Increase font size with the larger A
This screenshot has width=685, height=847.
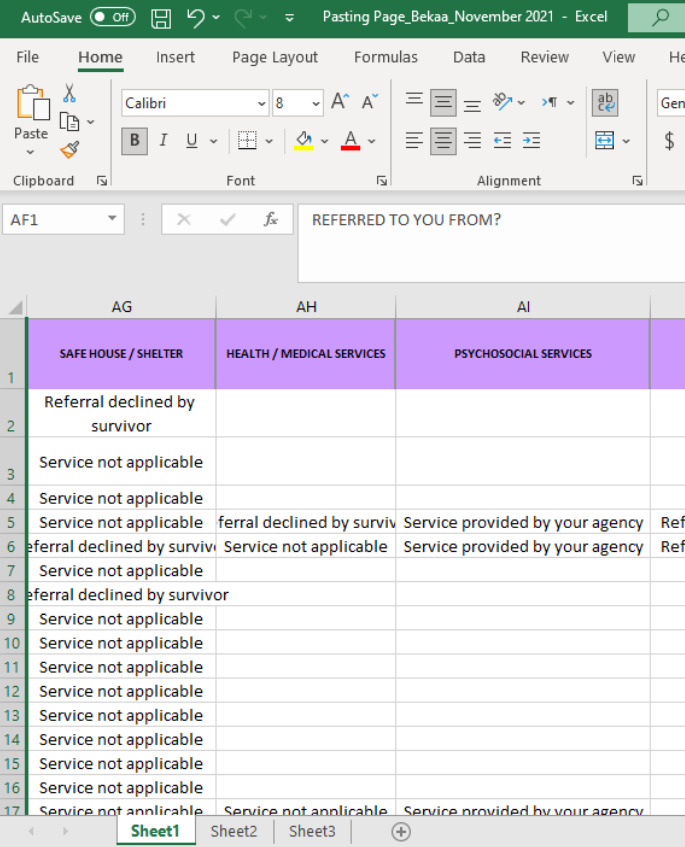[340, 102]
